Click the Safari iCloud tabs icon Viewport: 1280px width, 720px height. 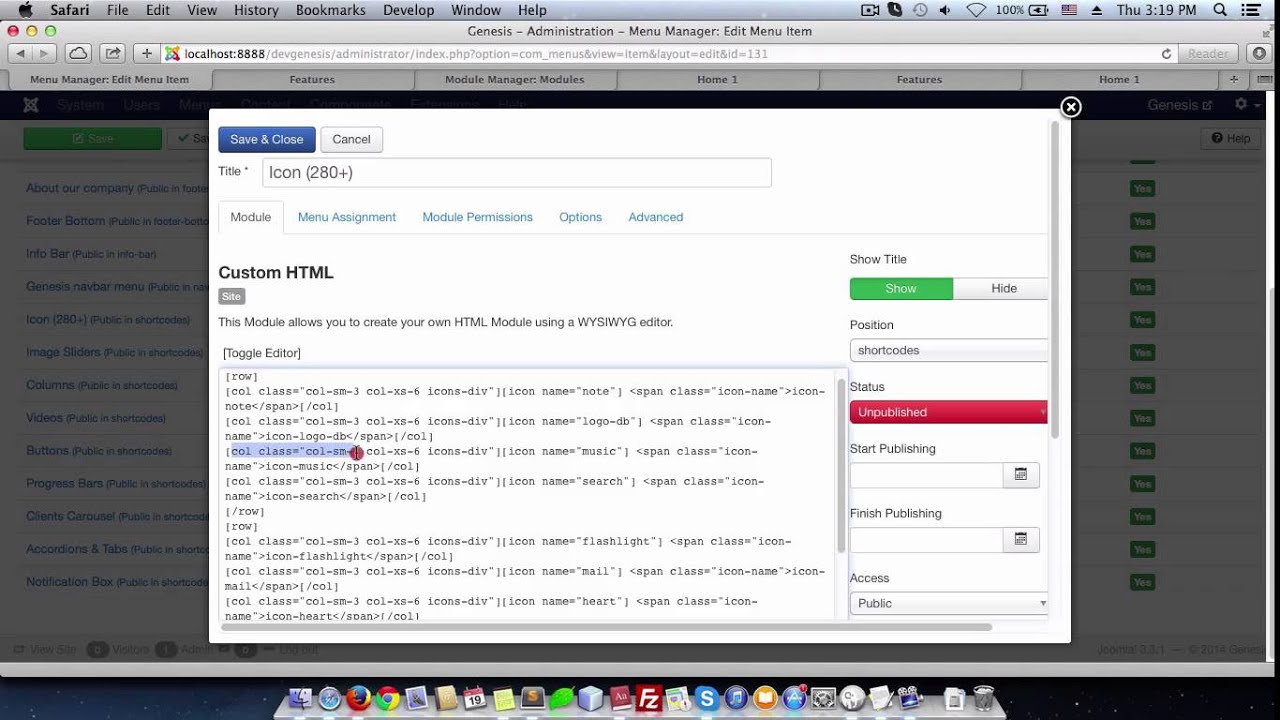click(x=77, y=54)
